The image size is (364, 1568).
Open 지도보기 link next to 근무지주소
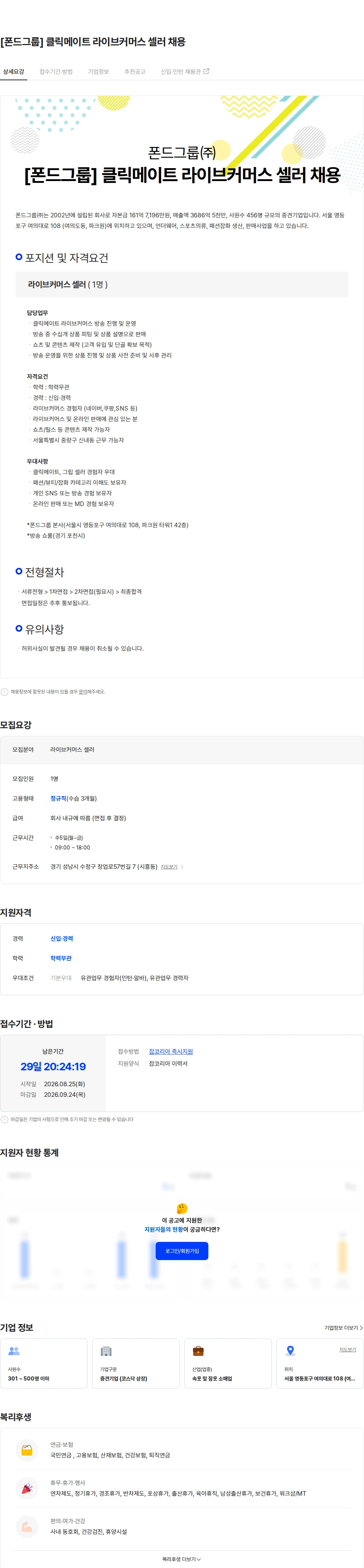tap(169, 867)
